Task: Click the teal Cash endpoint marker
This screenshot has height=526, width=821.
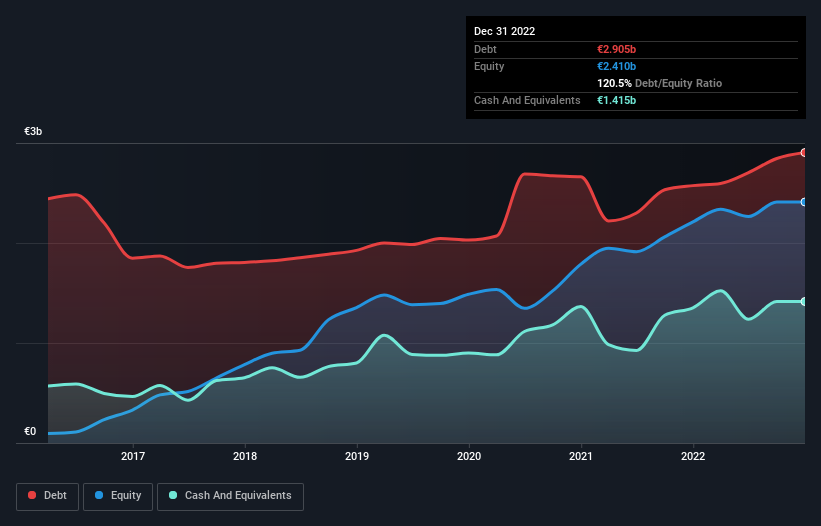Action: (804, 302)
